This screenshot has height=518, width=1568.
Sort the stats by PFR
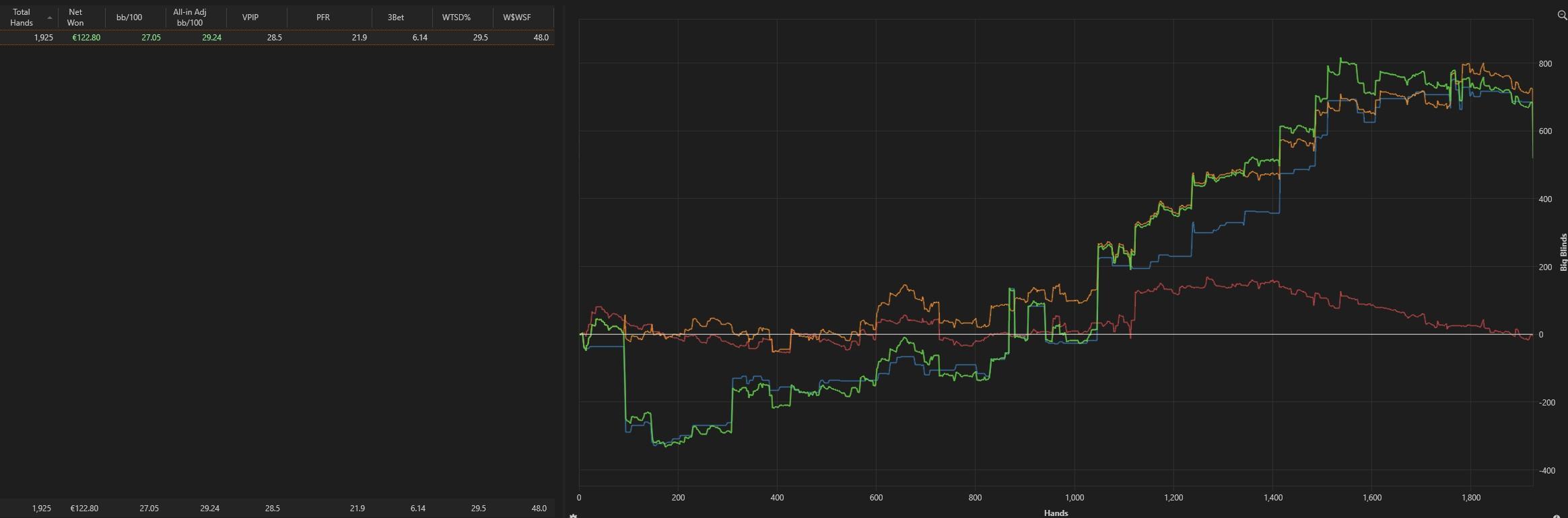click(322, 17)
